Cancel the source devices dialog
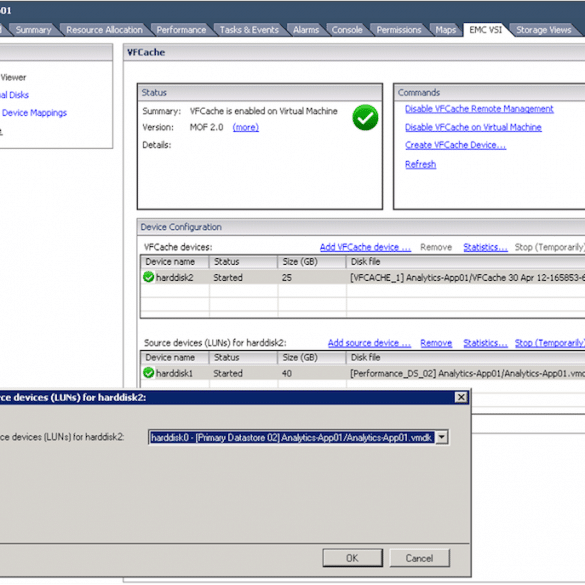Image resolution: width=585 pixels, height=585 pixels. click(419, 558)
